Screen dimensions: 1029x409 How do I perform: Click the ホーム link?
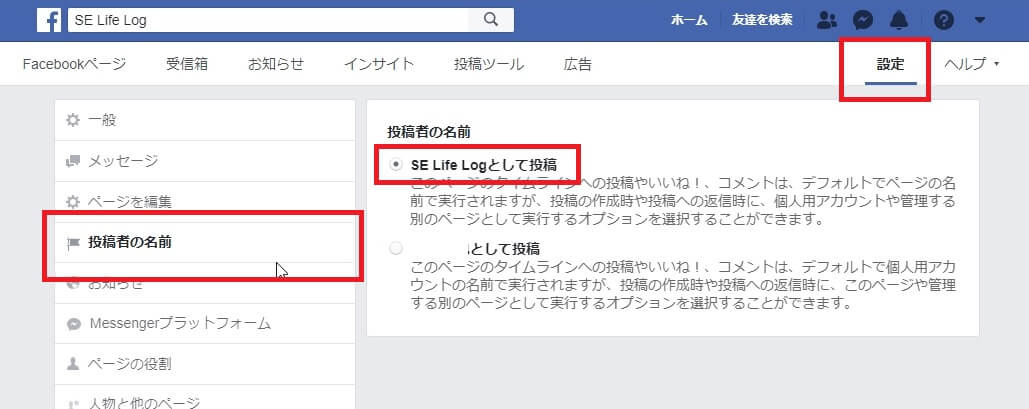[x=689, y=19]
